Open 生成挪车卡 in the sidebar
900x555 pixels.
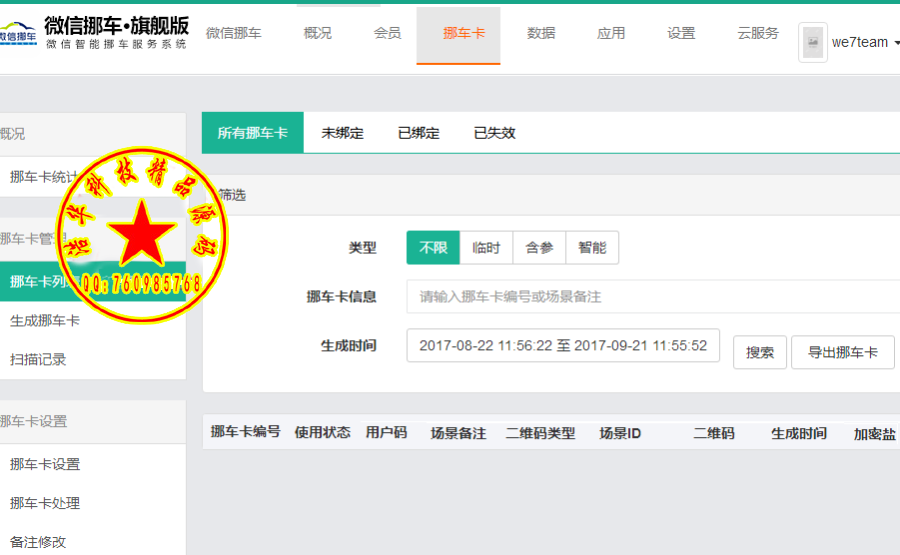click(45, 321)
